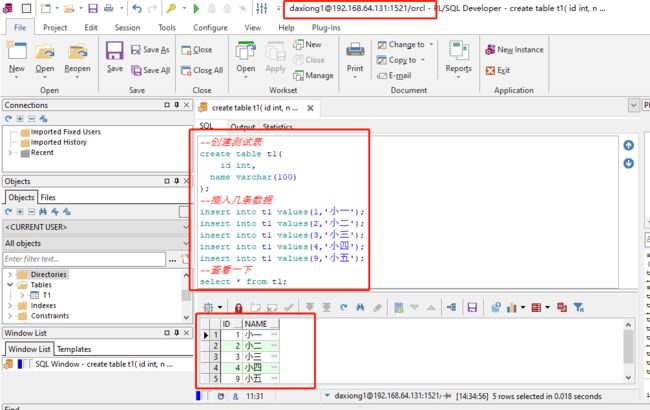
Task: Click the Fetch last page arrow icon
Action: (x=327, y=307)
